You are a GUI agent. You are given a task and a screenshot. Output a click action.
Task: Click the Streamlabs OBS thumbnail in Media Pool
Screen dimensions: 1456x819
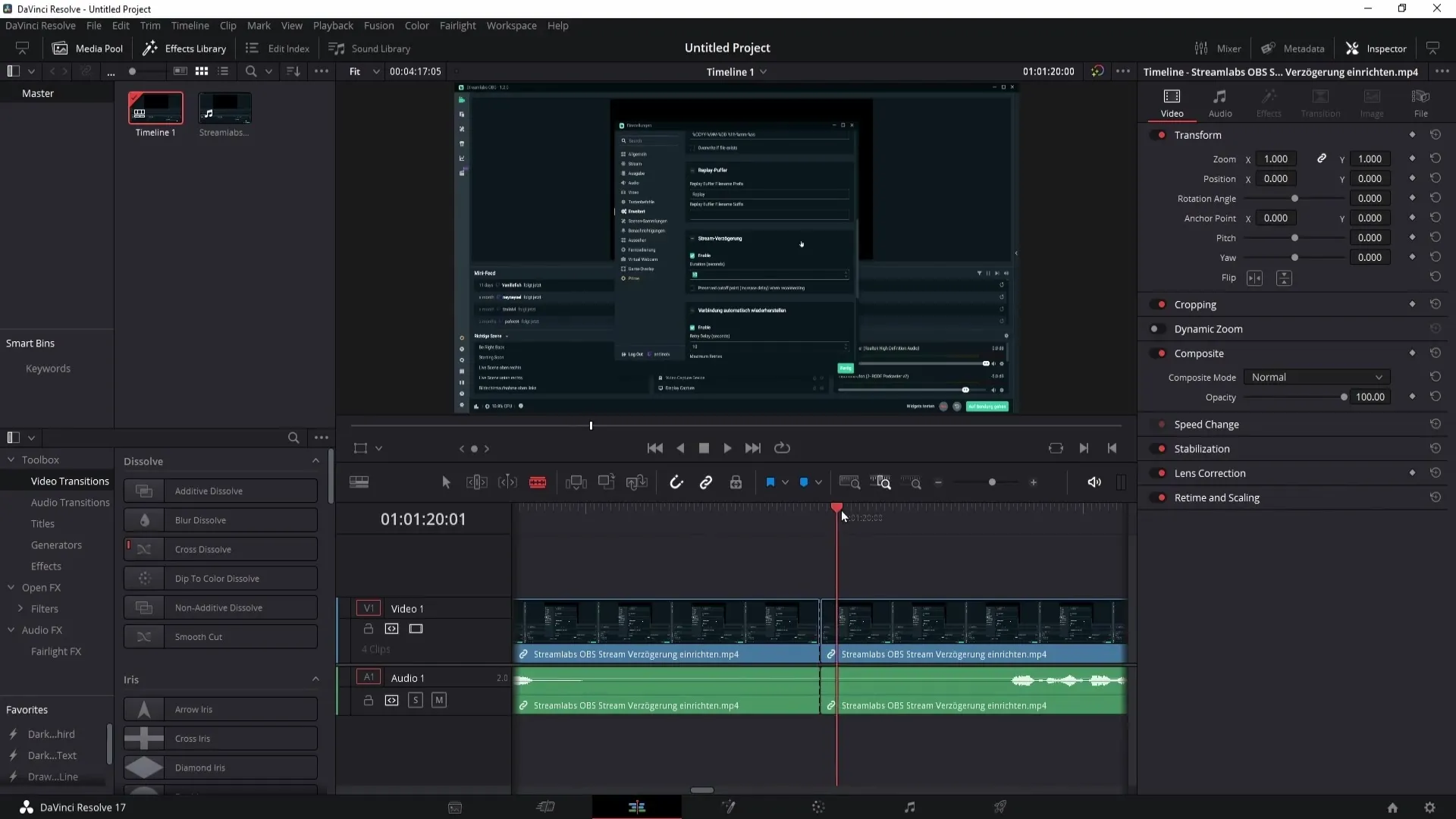coord(224,109)
